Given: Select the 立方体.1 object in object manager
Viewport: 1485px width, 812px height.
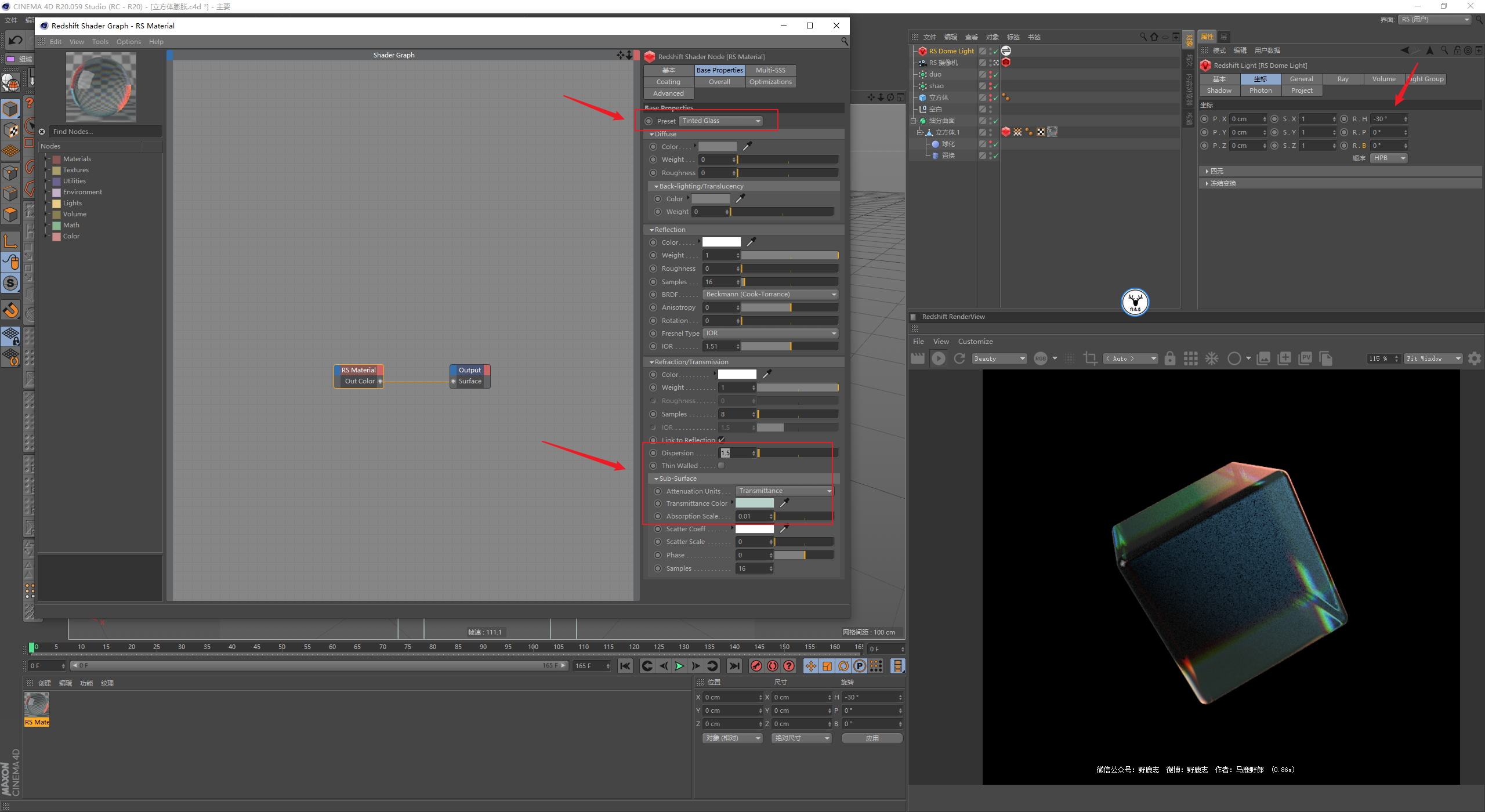Looking at the screenshot, I should 947,132.
